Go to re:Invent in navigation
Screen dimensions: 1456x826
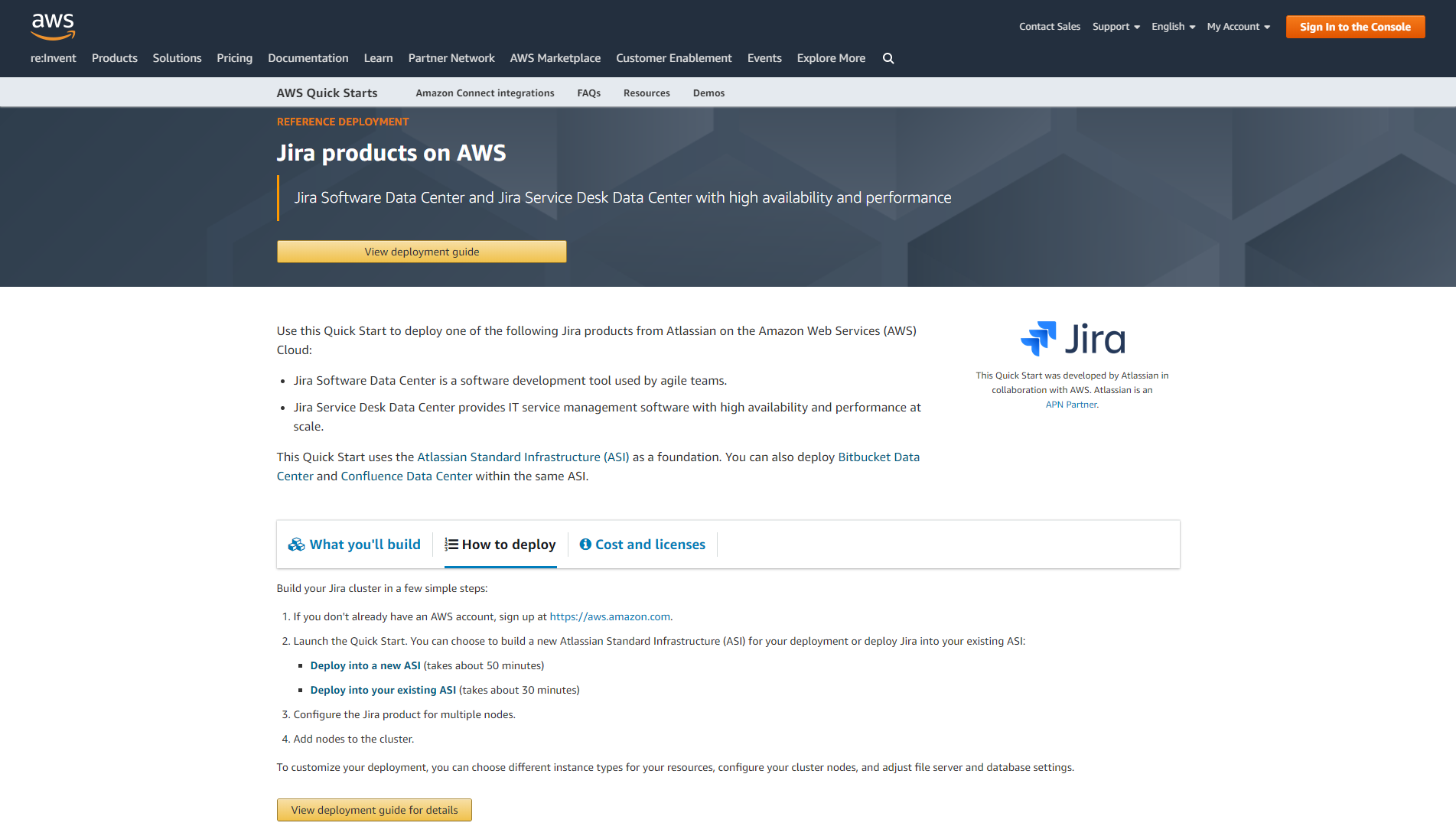[x=54, y=58]
